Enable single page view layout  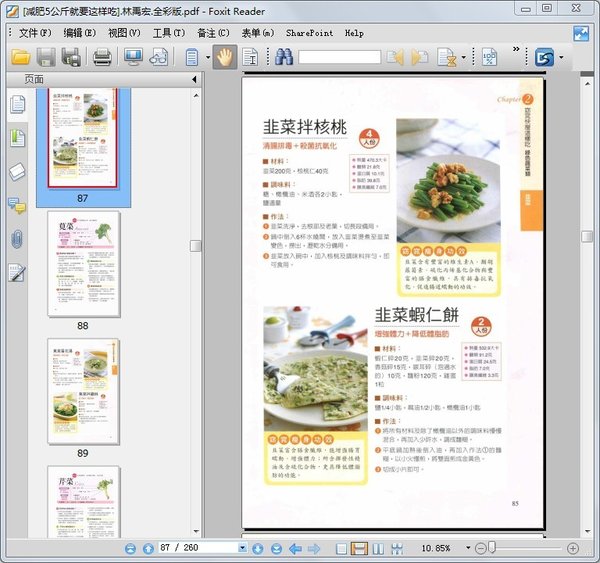pyautogui.click(x=342, y=549)
